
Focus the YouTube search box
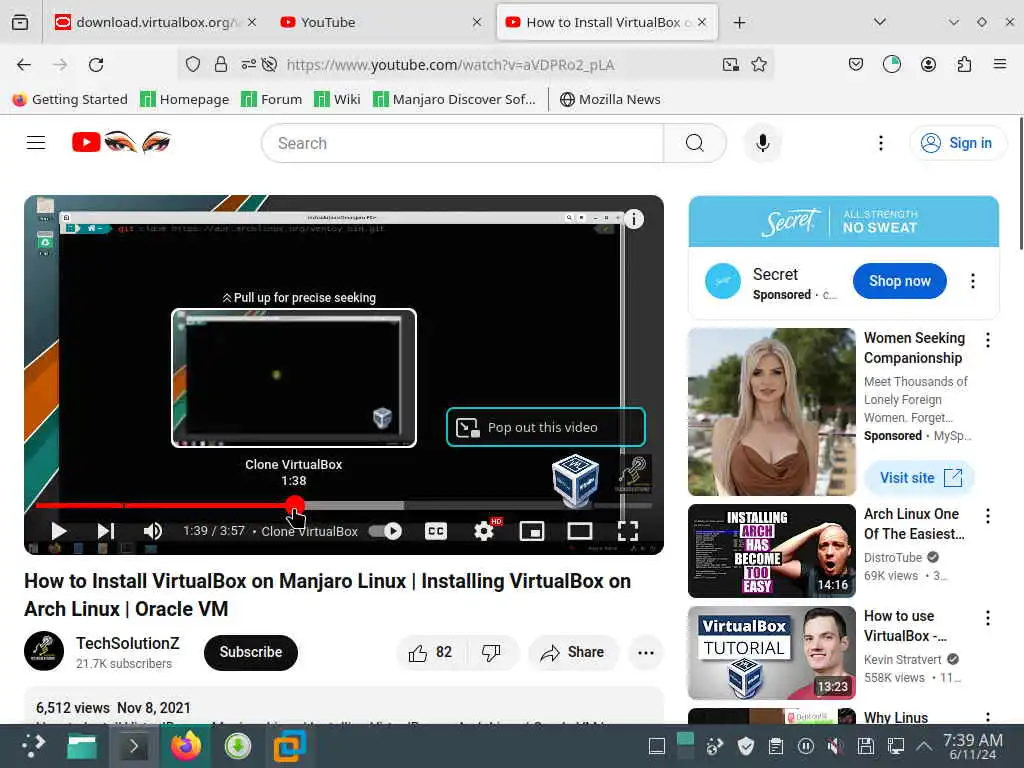(x=462, y=143)
